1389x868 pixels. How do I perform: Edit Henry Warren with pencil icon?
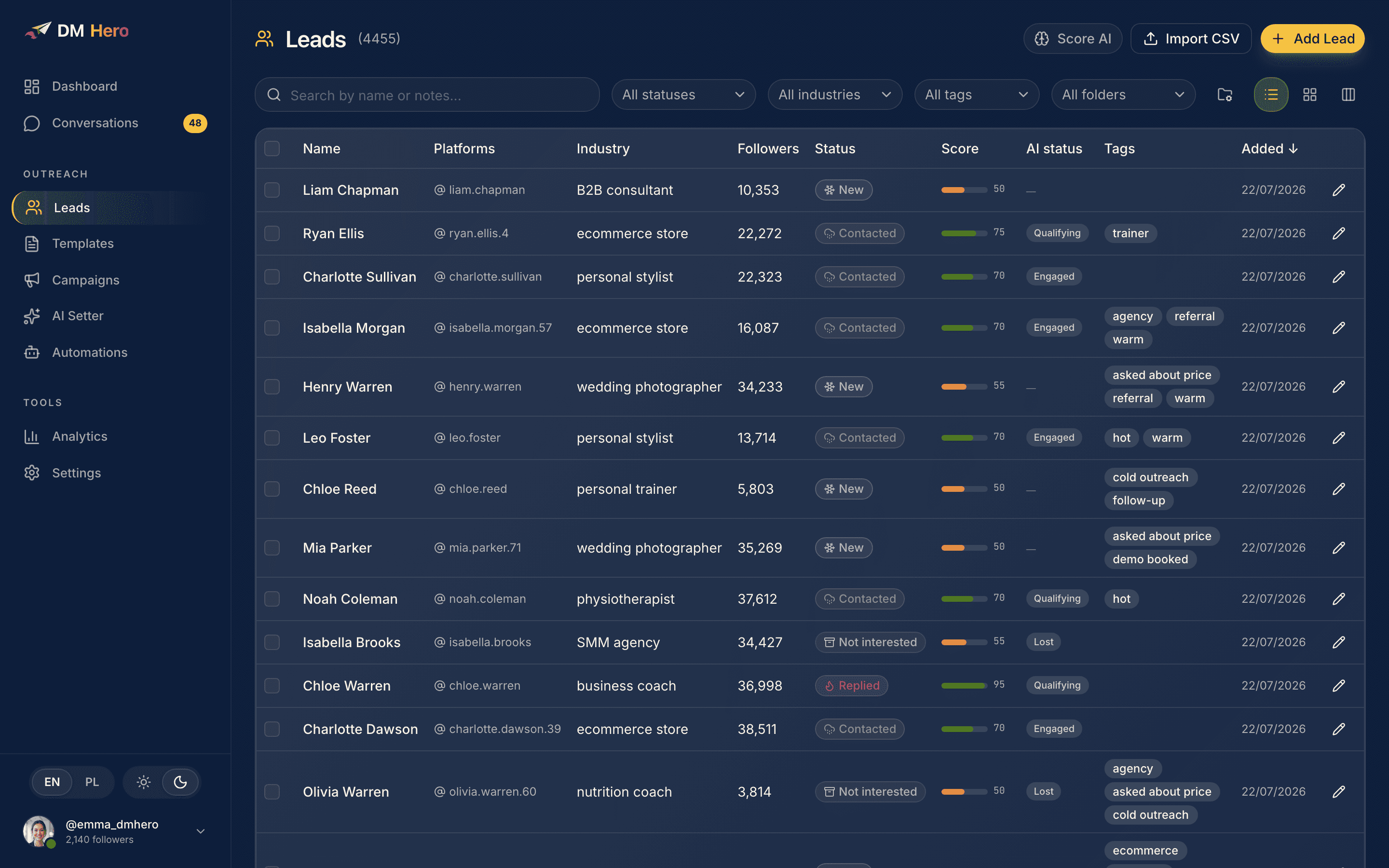pyautogui.click(x=1338, y=387)
